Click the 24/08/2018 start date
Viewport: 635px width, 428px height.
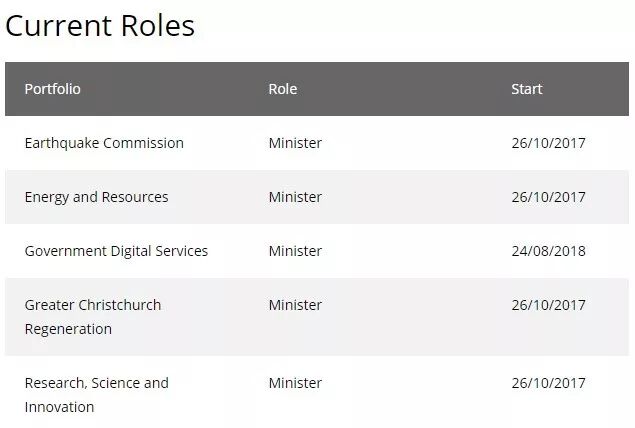pos(548,251)
